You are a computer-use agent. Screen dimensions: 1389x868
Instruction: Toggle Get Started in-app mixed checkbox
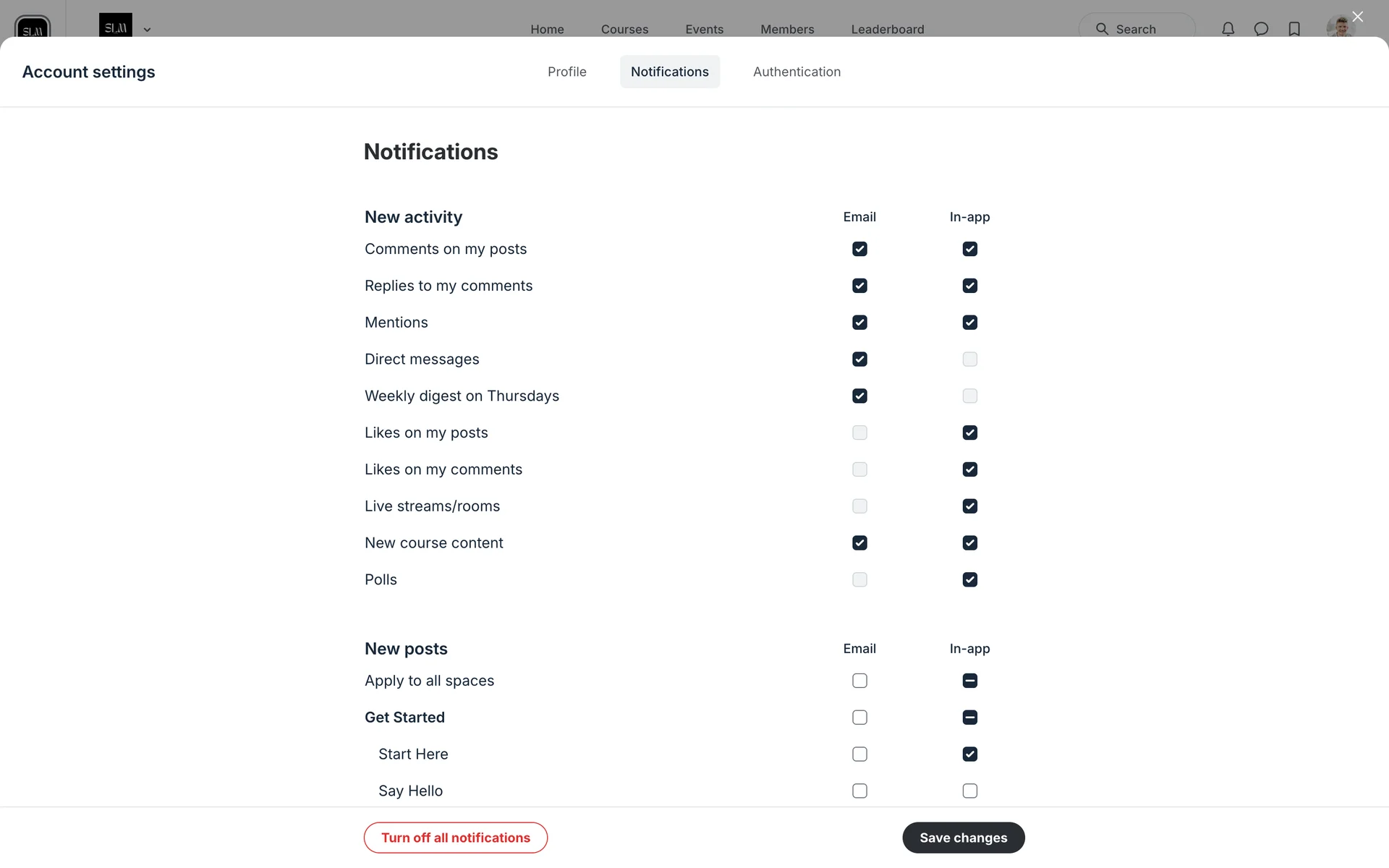point(969,718)
